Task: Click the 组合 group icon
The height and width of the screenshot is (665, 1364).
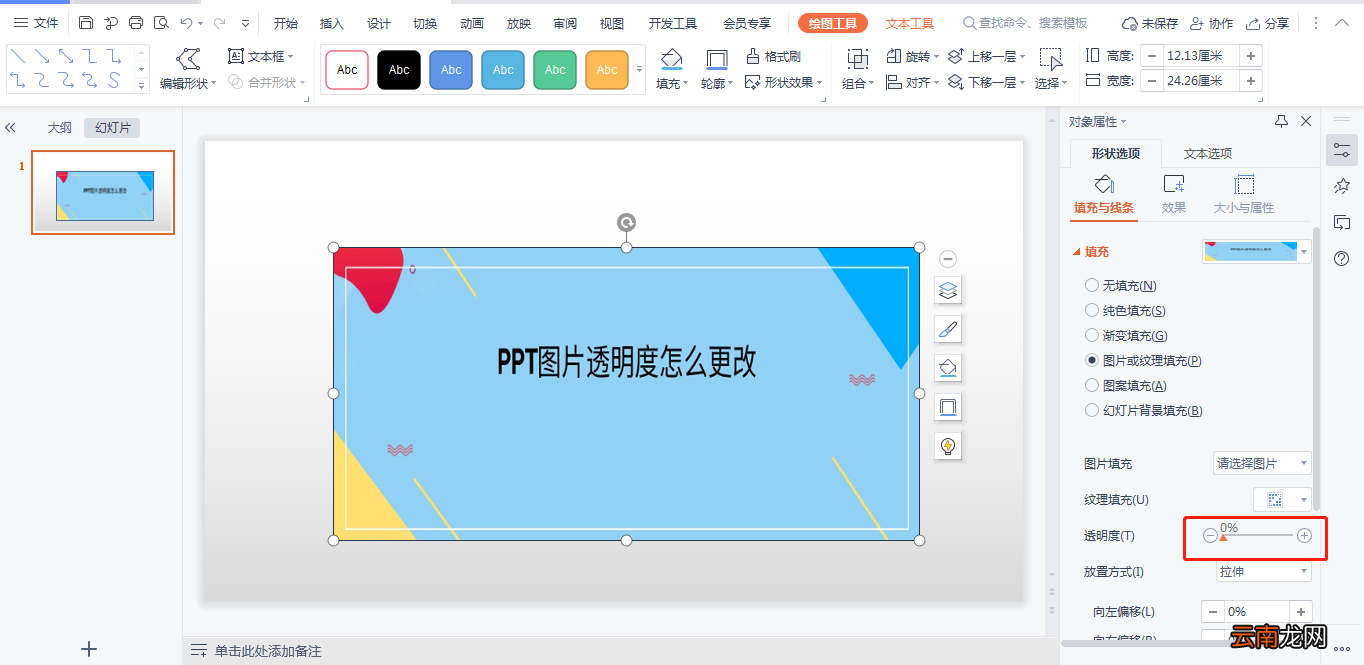Action: [857, 59]
